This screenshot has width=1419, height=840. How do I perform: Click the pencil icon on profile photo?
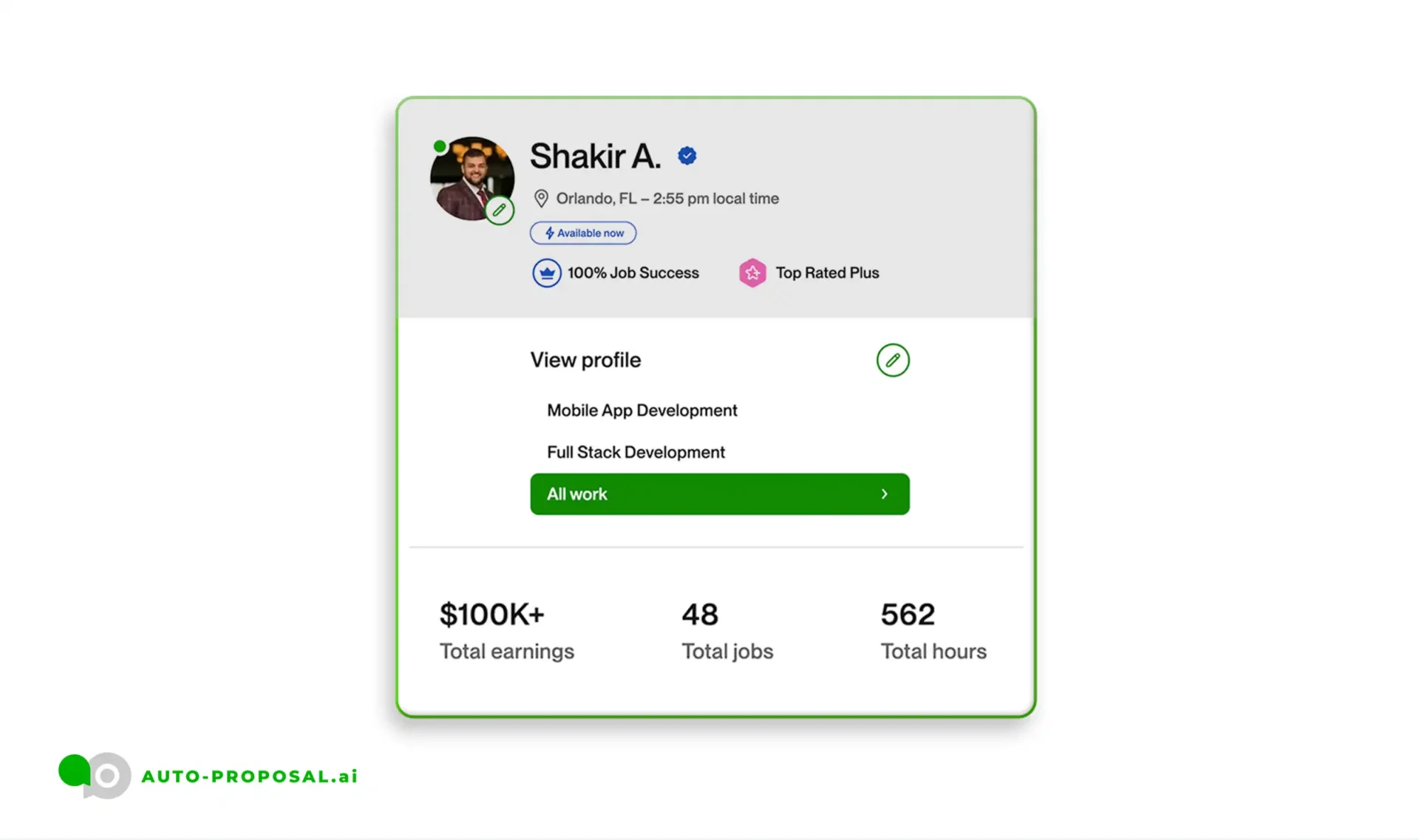tap(500, 211)
